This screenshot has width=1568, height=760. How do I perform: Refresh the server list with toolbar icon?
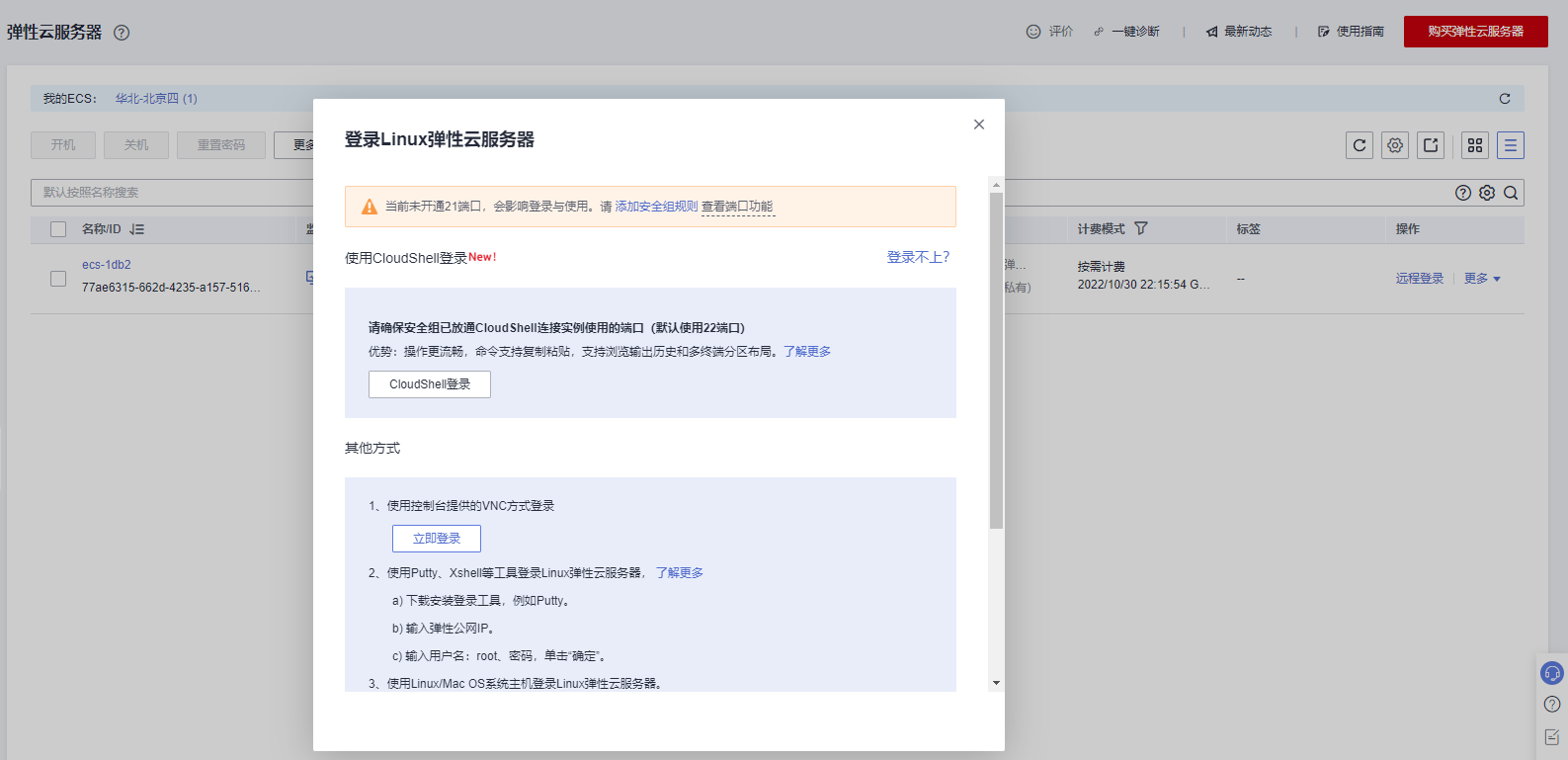click(x=1360, y=145)
